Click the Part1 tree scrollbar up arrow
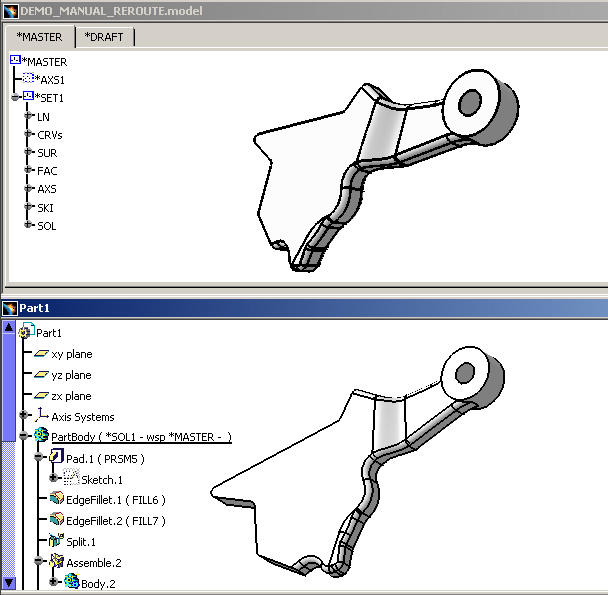This screenshot has height=595, width=608. click(x=9, y=327)
